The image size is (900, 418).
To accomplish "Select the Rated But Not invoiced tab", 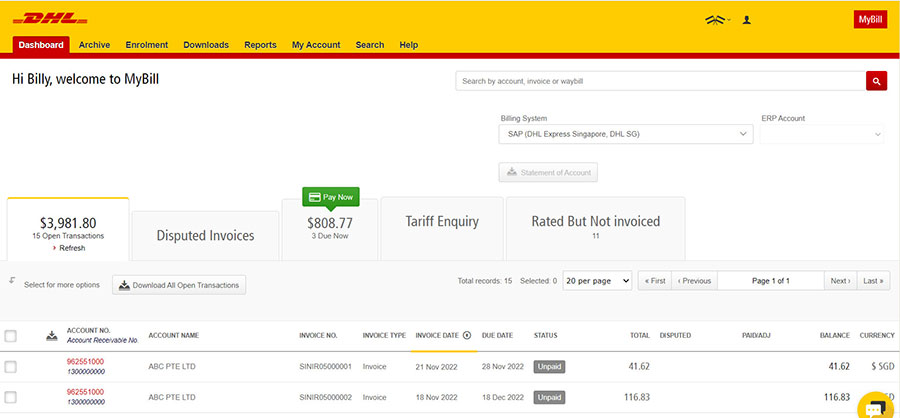I will pyautogui.click(x=596, y=229).
